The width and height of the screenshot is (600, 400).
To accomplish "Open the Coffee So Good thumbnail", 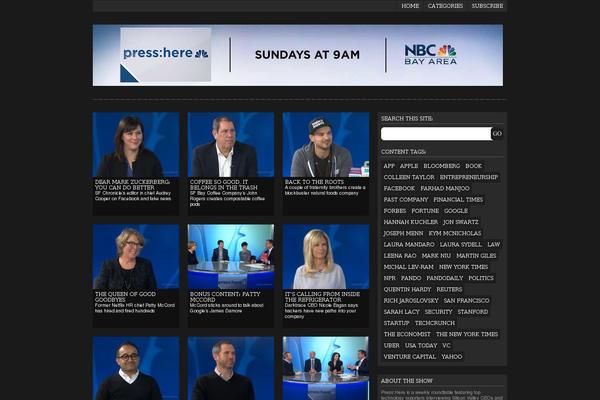I will [x=231, y=144].
